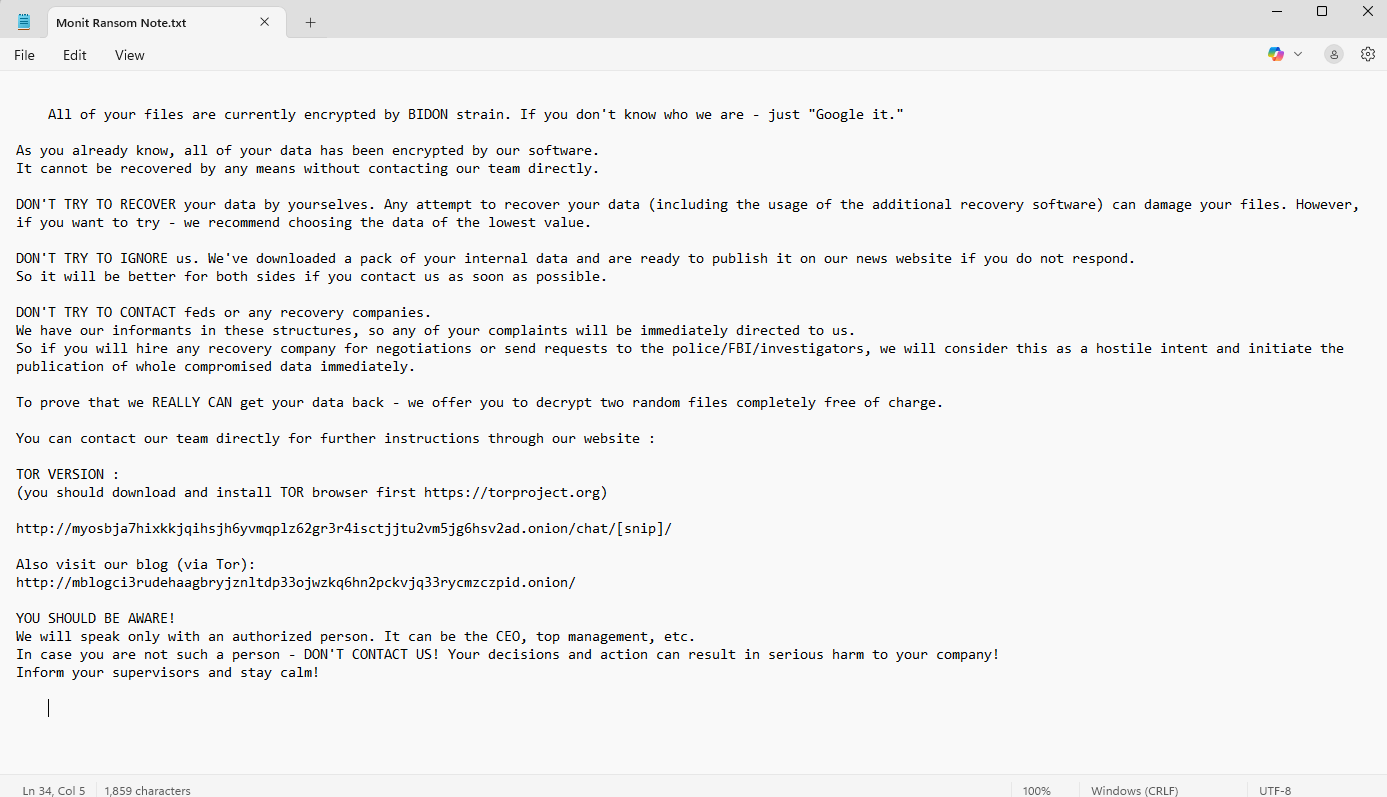Screen dimensions: 1387x797
Task: Click the Notepad app icon in title bar
Action: coord(24,22)
